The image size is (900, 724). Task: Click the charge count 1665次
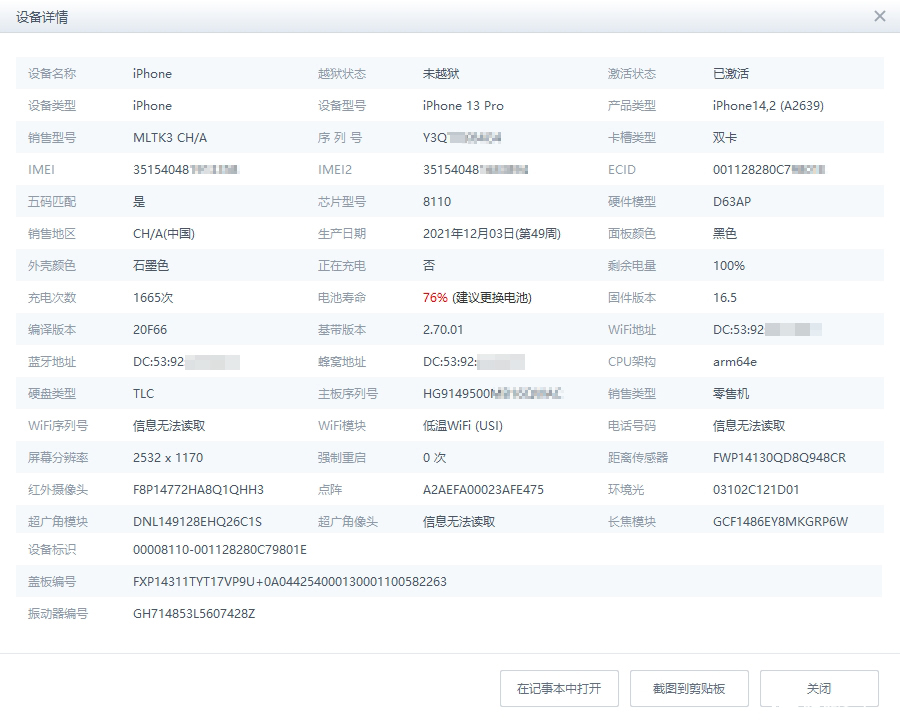153,298
